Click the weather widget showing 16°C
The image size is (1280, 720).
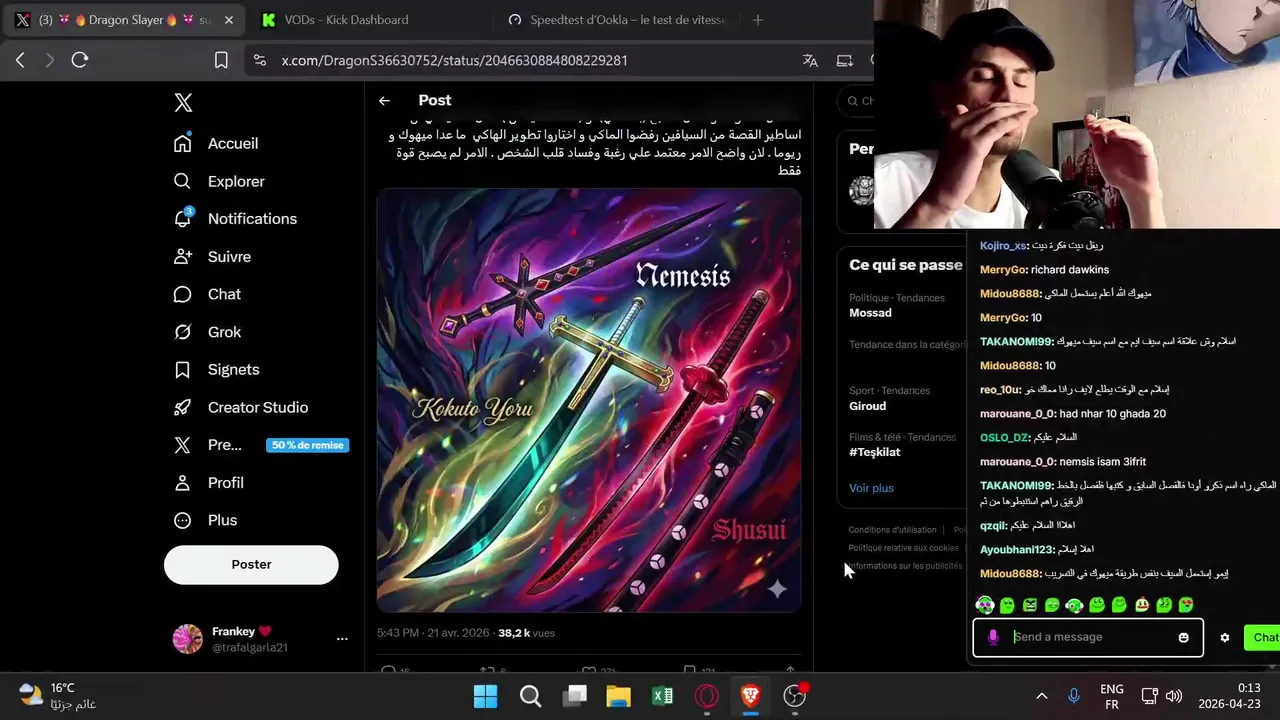click(60, 696)
